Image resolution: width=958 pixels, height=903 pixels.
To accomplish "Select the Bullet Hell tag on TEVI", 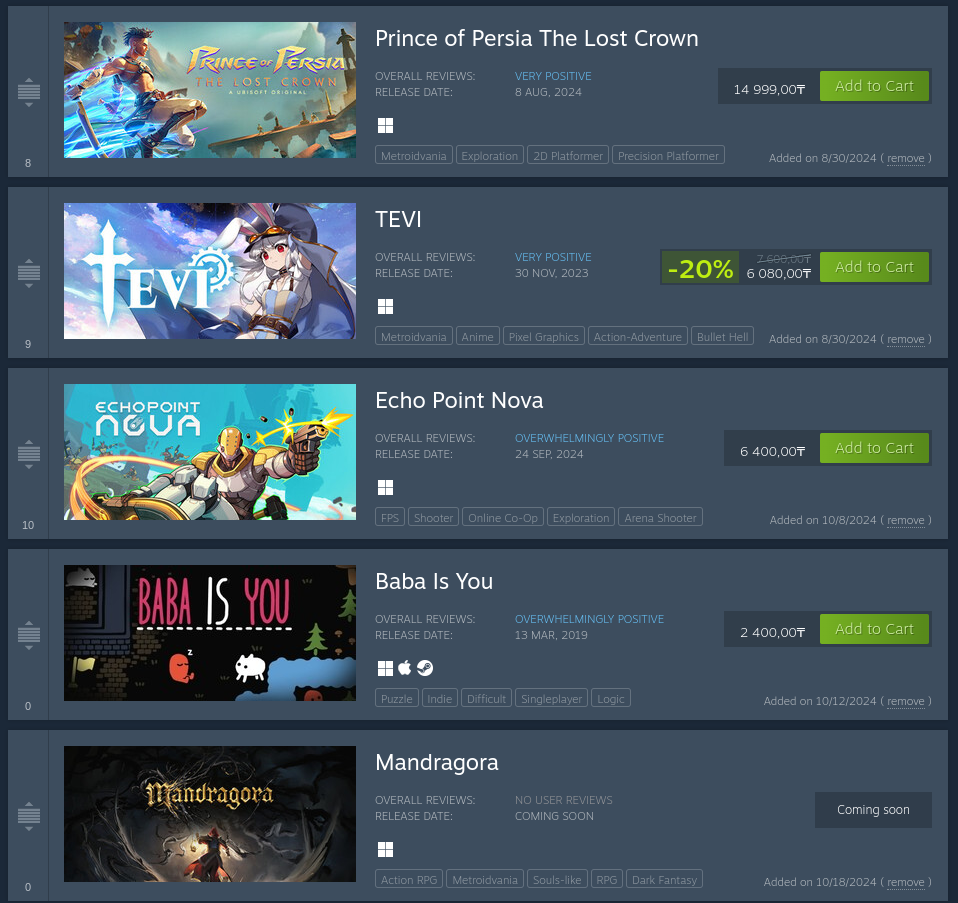I will pos(722,337).
